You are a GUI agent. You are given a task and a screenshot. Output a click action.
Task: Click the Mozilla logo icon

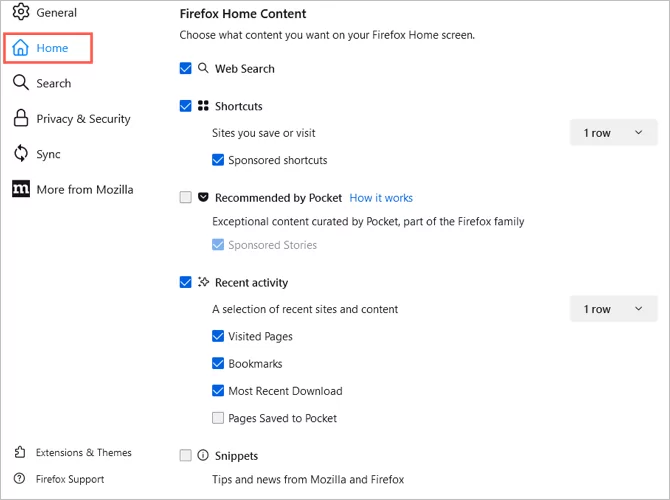coord(20,189)
